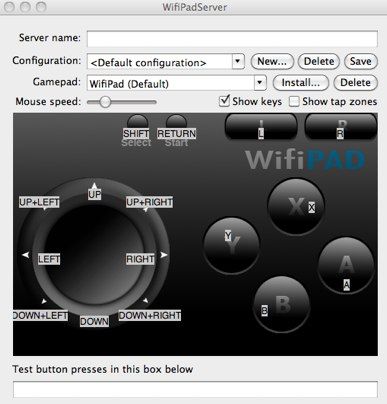Click the Install... gamepad button
The width and height of the screenshot is (387, 404).
301,83
